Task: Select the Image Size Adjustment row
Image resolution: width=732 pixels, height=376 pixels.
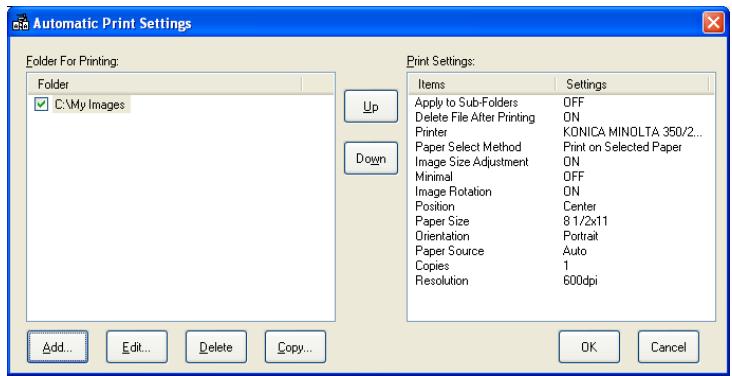Action: point(561,162)
